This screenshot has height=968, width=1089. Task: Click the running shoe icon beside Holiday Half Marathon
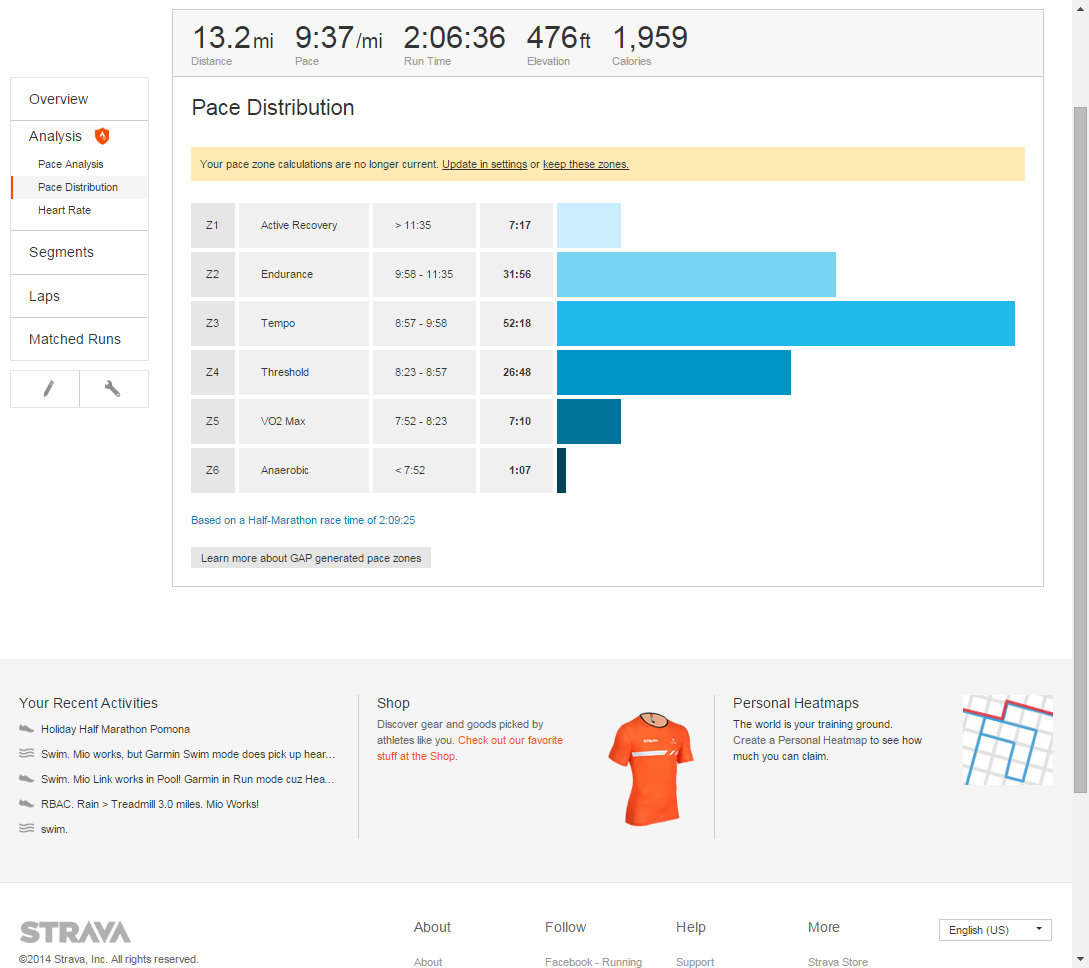tap(27, 729)
